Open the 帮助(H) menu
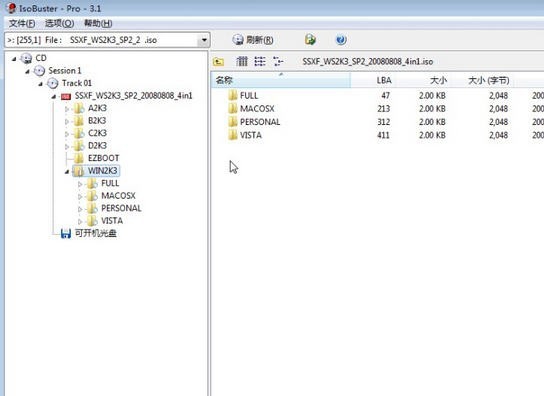Screen dimensions: 544x396 [x=98, y=23]
